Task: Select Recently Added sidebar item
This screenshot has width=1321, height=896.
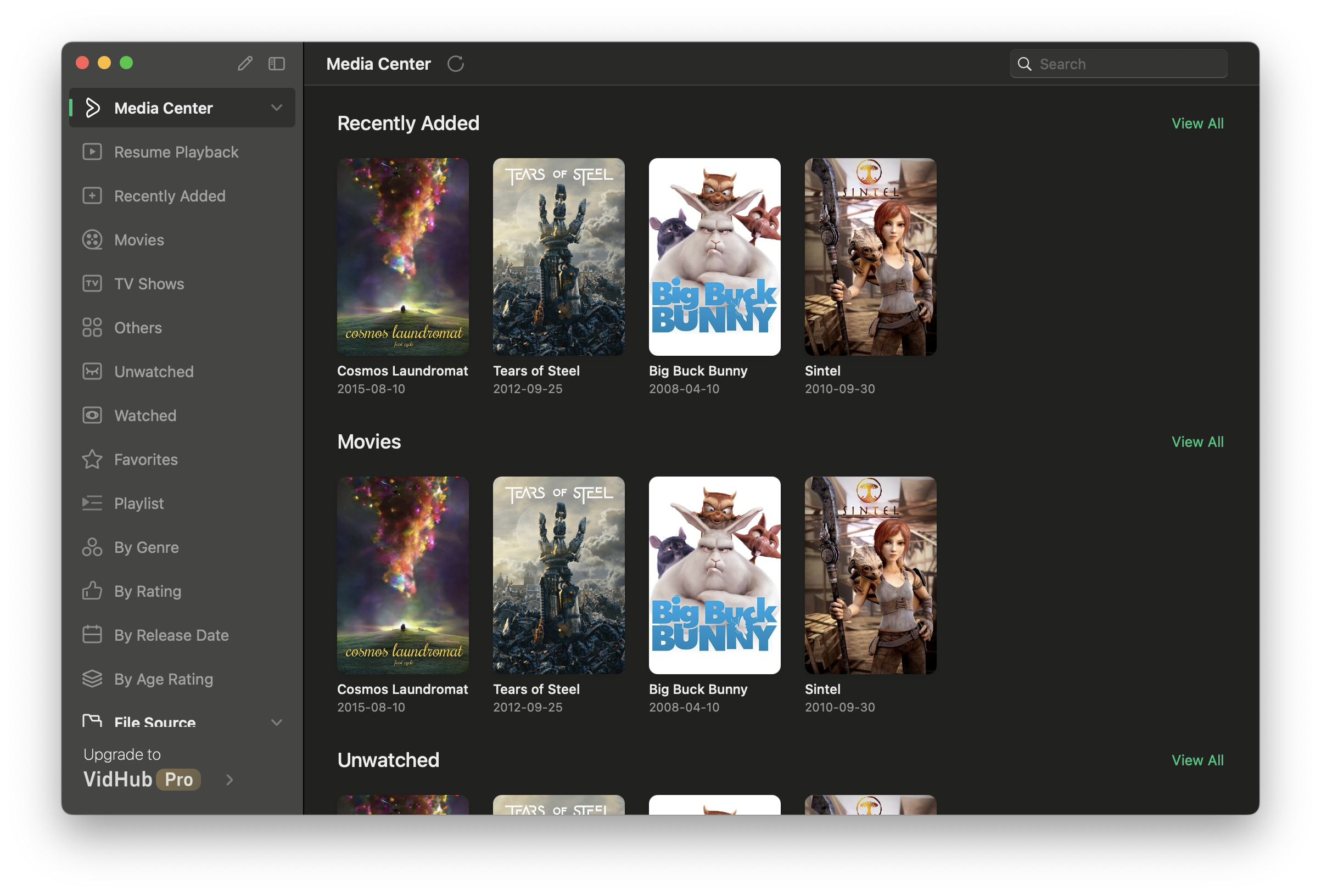Action: (x=182, y=195)
